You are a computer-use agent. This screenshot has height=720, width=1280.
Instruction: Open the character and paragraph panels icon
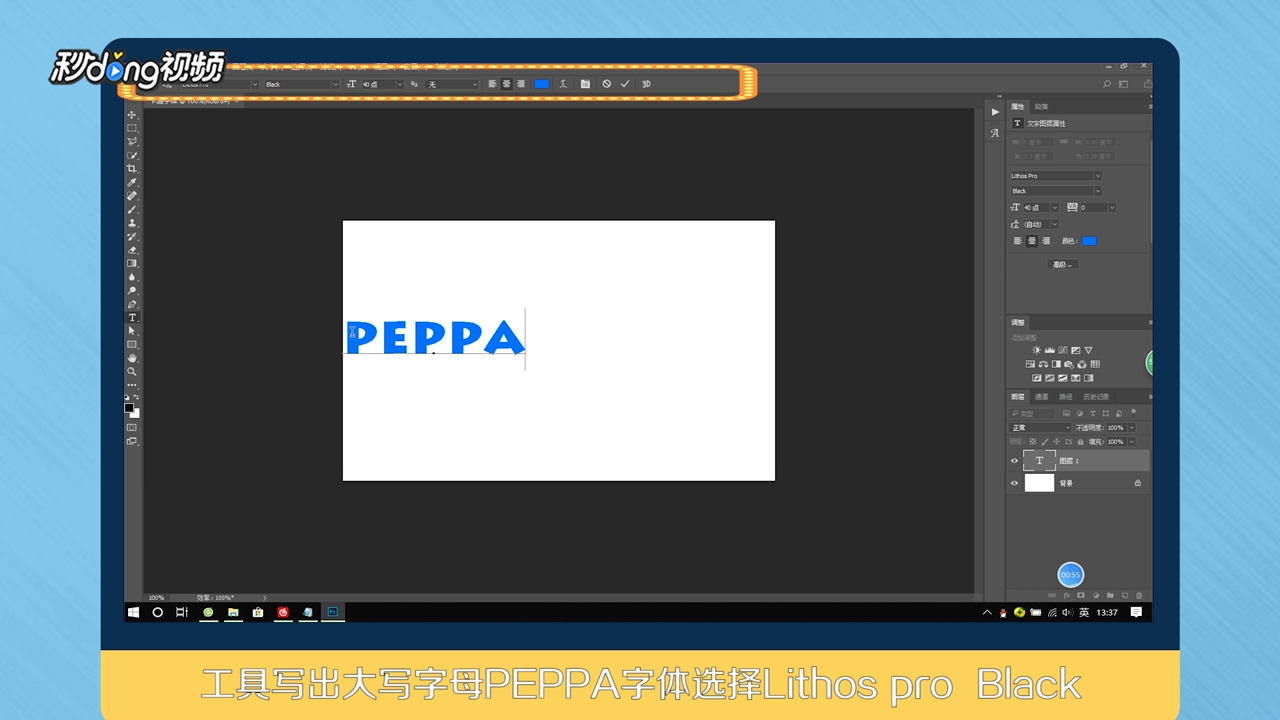click(585, 84)
